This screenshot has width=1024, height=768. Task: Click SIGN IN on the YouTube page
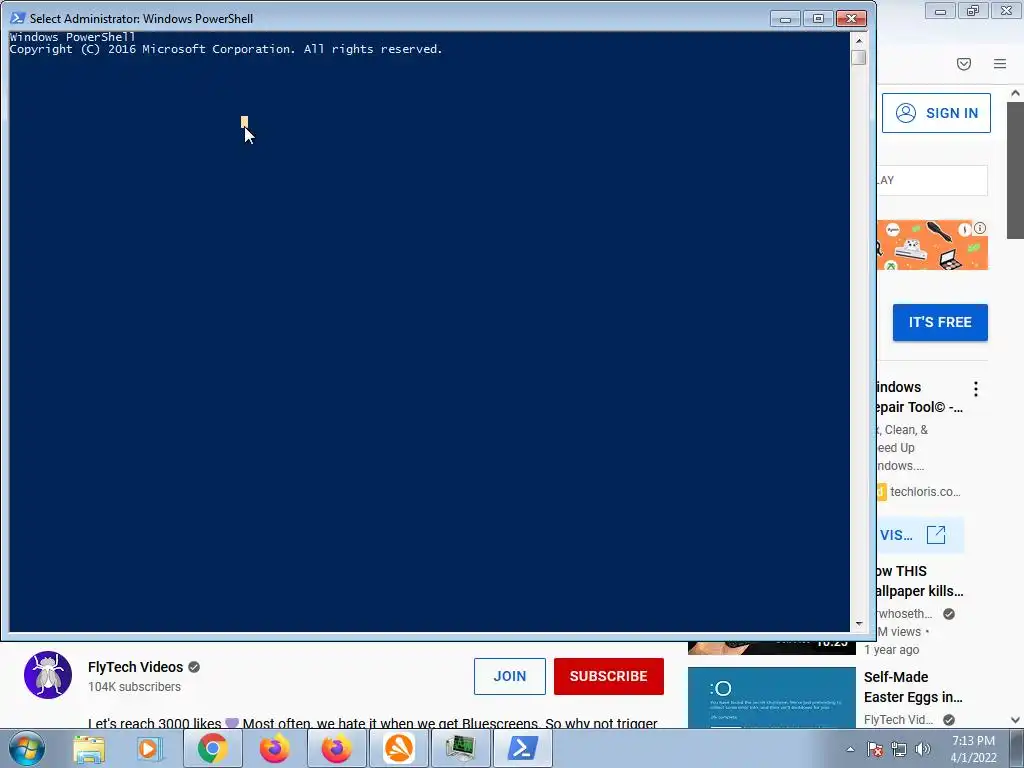pos(936,113)
